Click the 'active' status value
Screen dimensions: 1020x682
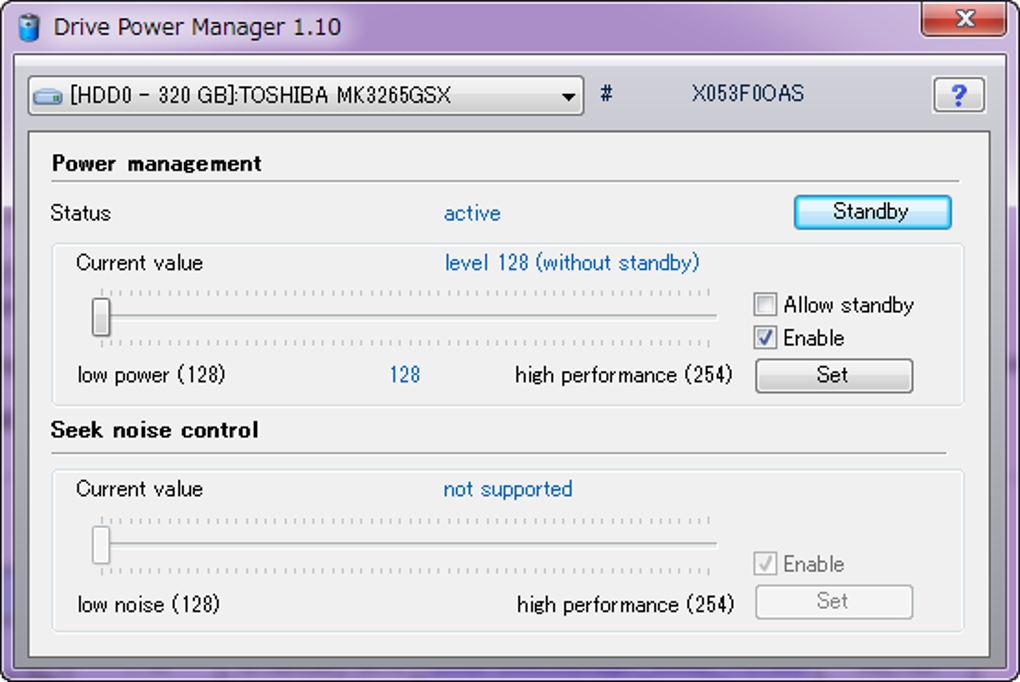click(x=472, y=213)
